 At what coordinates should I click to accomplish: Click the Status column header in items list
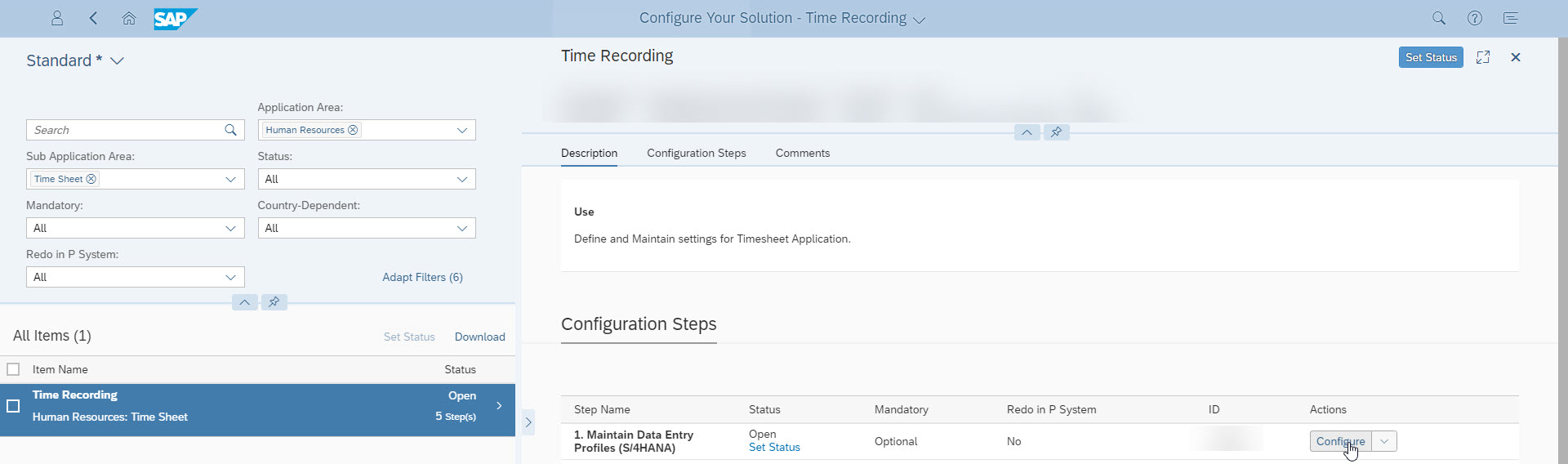(x=460, y=369)
